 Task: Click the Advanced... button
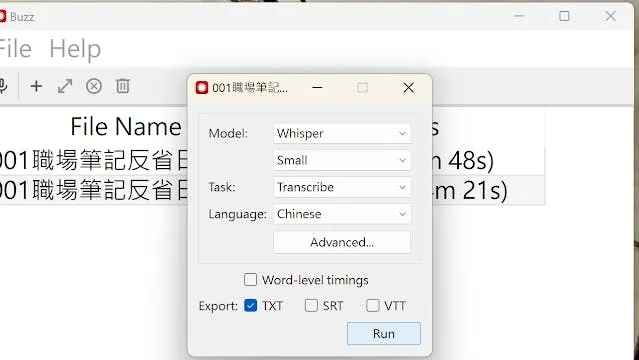(x=342, y=242)
